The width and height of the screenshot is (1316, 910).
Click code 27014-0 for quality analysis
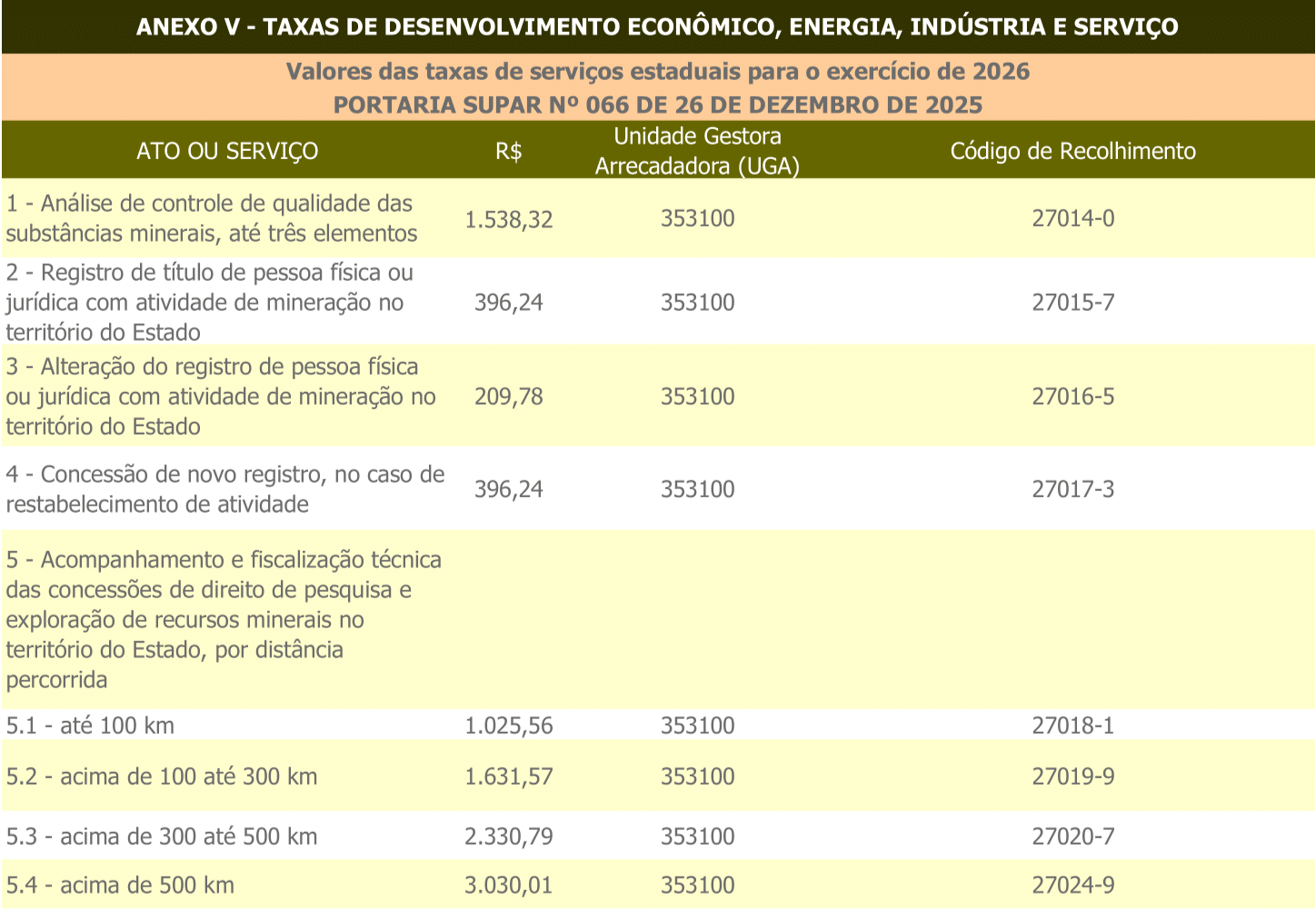[x=1073, y=218]
